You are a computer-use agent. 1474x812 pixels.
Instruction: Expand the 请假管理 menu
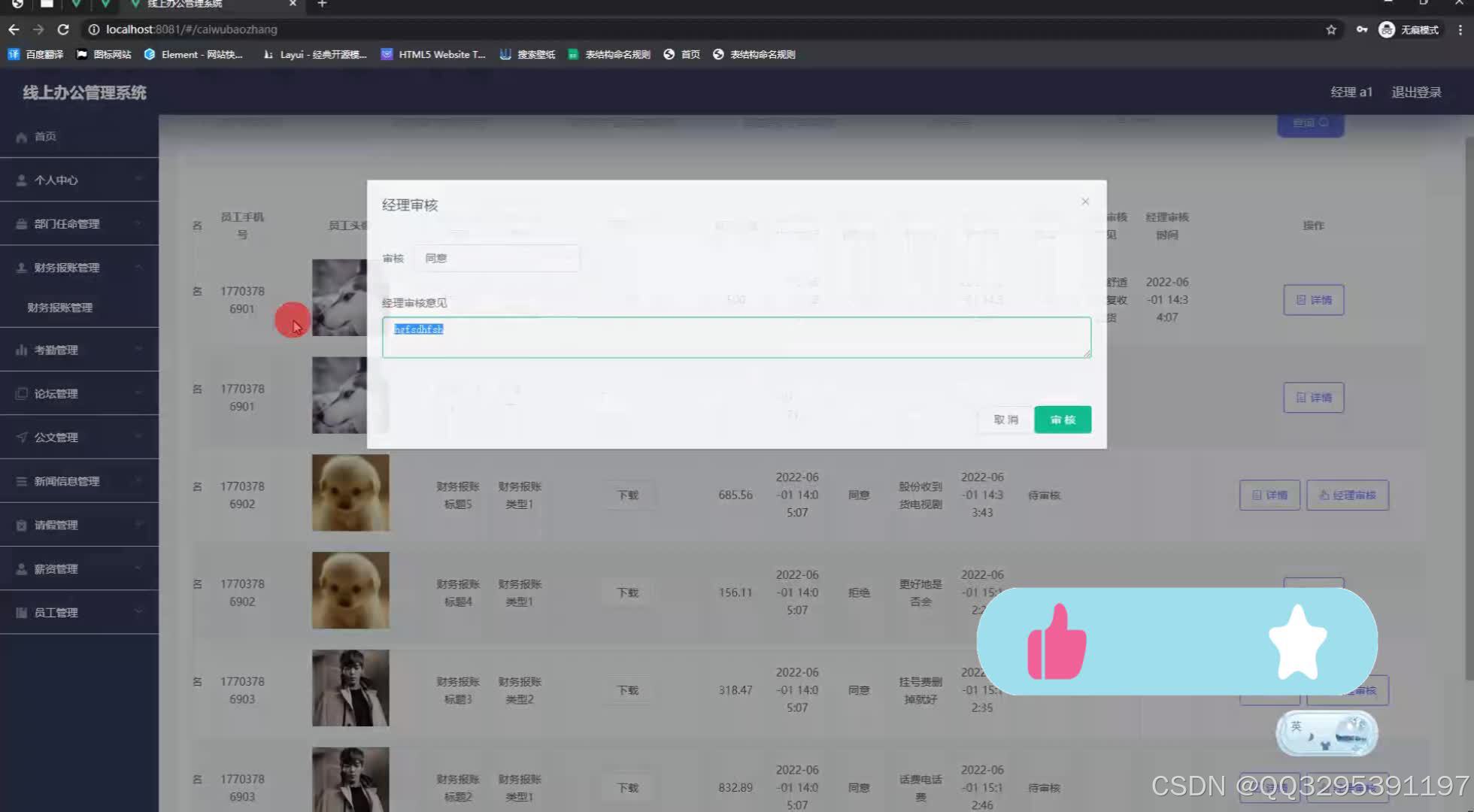pos(79,525)
